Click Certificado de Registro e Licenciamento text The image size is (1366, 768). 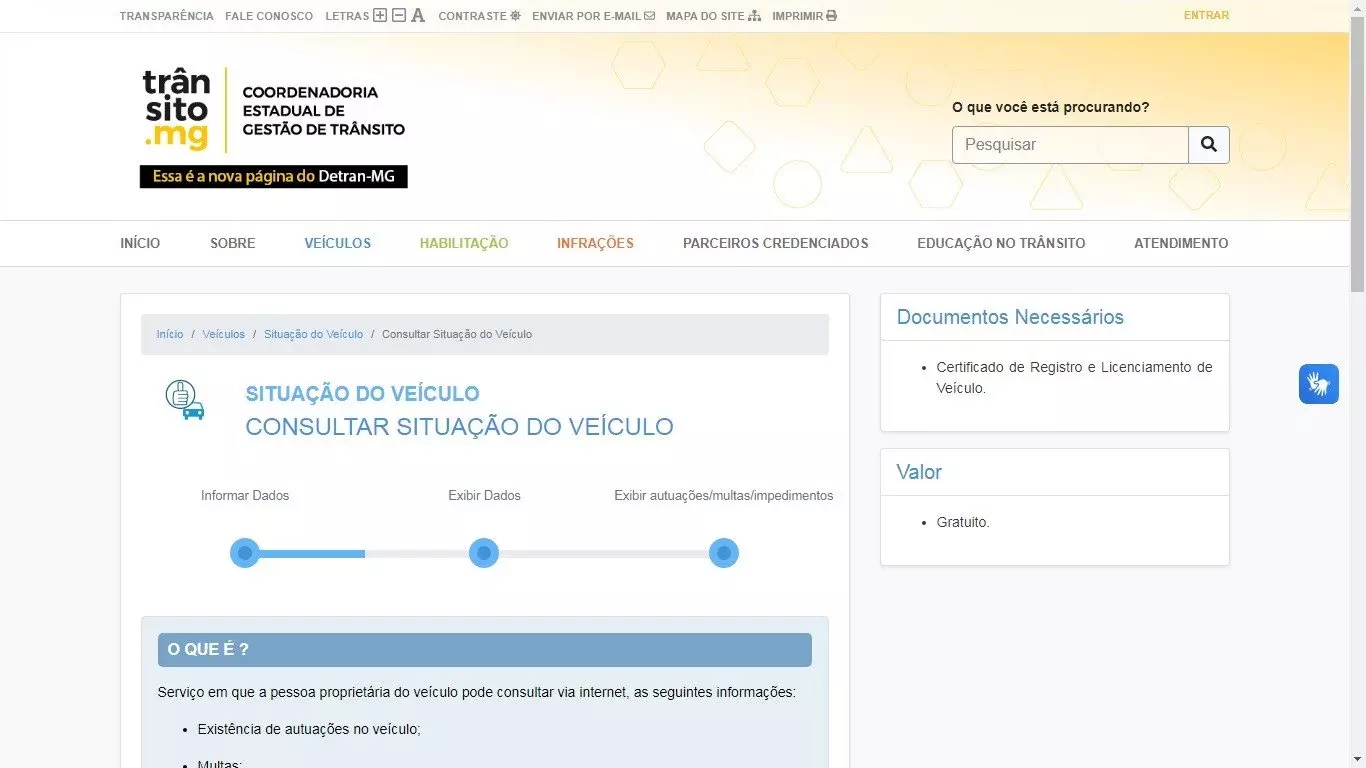(1074, 377)
